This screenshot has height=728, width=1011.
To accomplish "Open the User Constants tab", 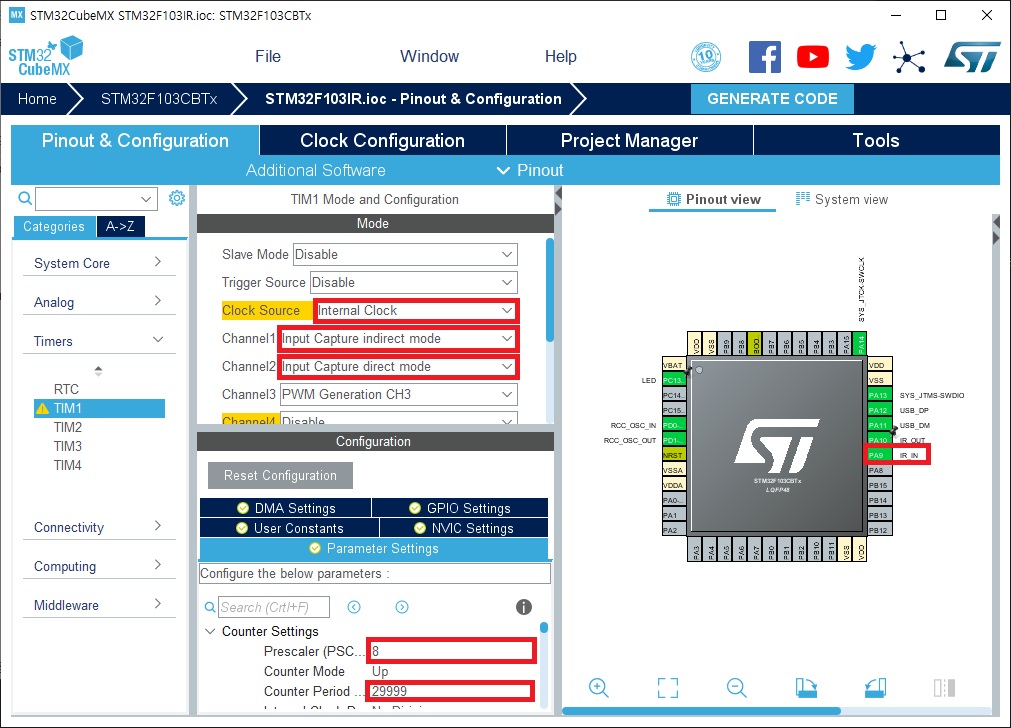I will (x=290, y=528).
